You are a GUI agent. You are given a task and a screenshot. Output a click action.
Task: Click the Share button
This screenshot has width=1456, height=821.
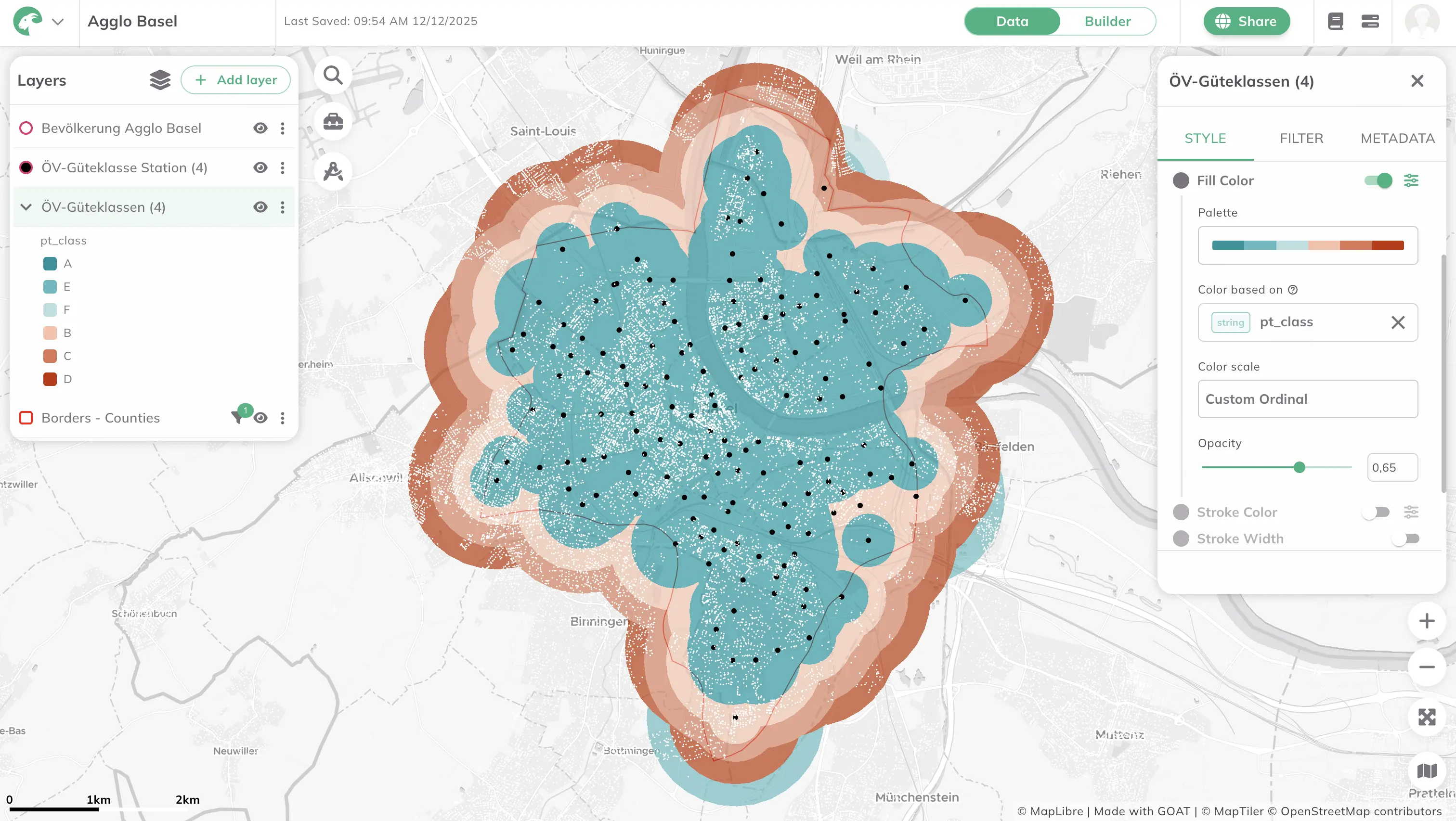pos(1247,21)
